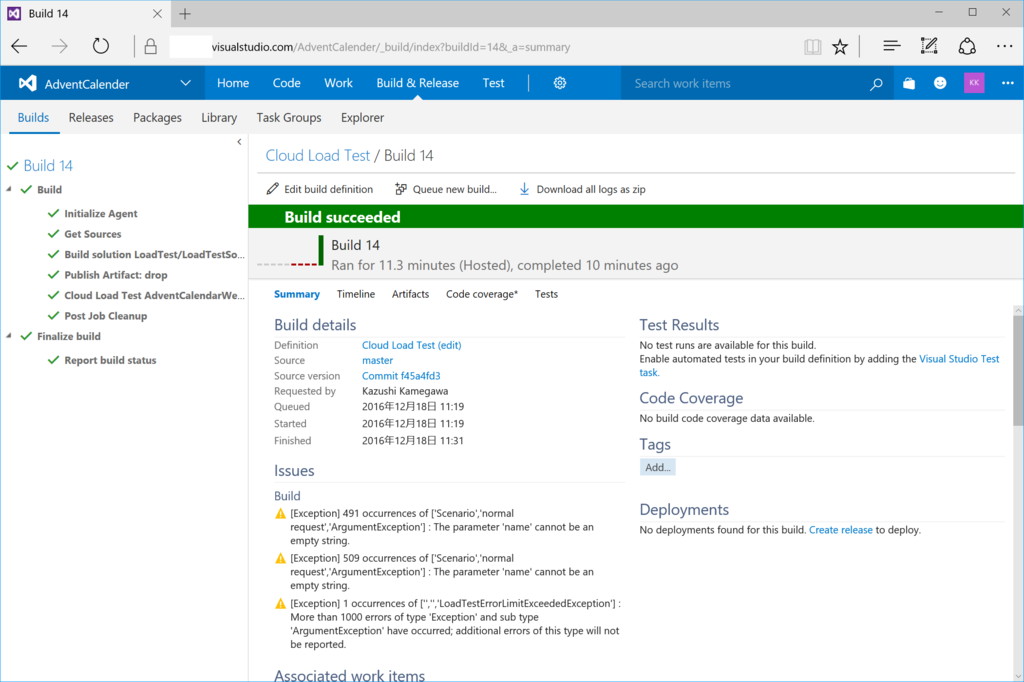Click the browser address bar URL
This screenshot has height=682, width=1024.
click(391, 47)
